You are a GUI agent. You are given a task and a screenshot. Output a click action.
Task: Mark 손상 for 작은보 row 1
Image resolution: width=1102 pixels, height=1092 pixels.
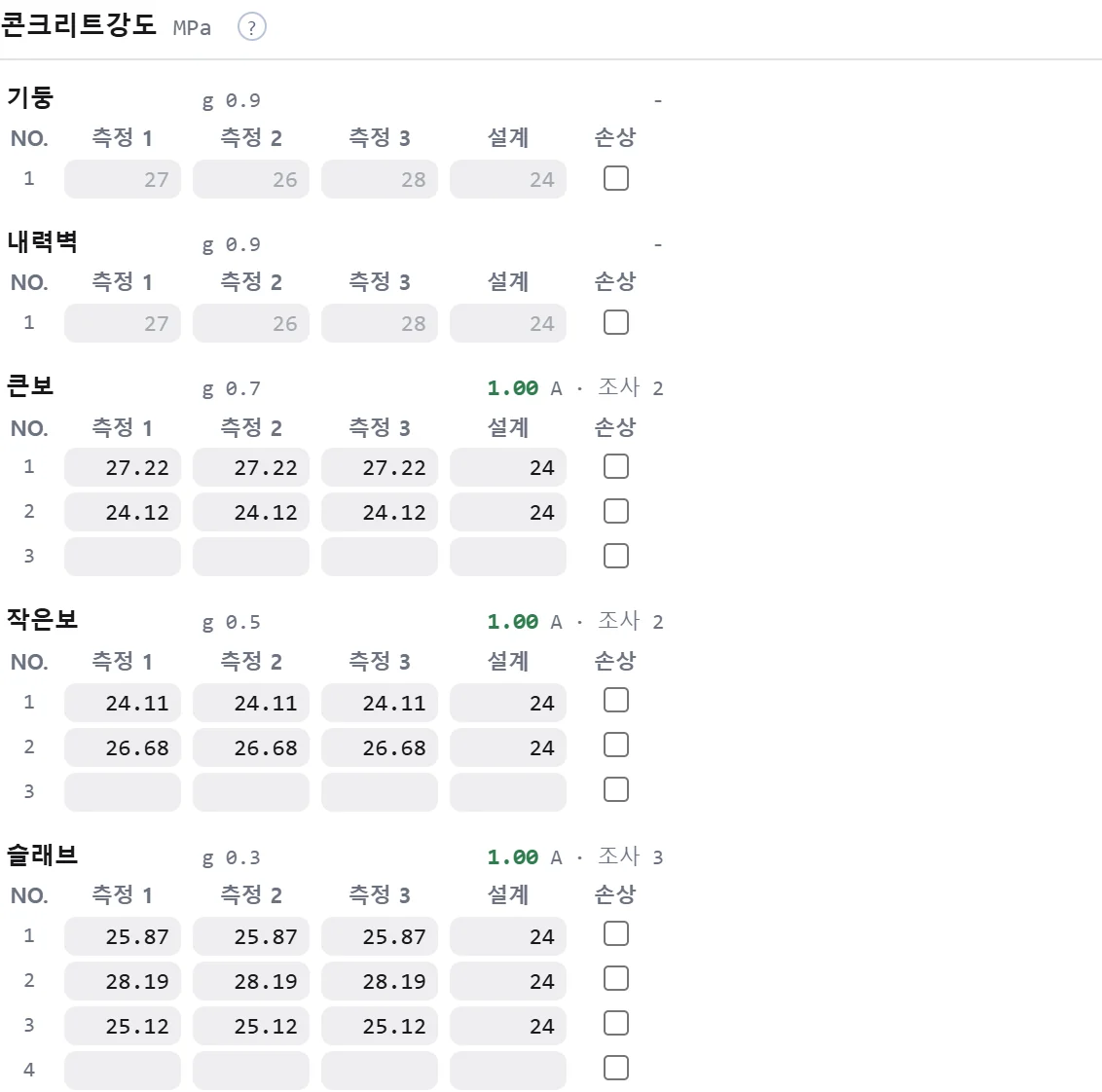pyautogui.click(x=616, y=700)
